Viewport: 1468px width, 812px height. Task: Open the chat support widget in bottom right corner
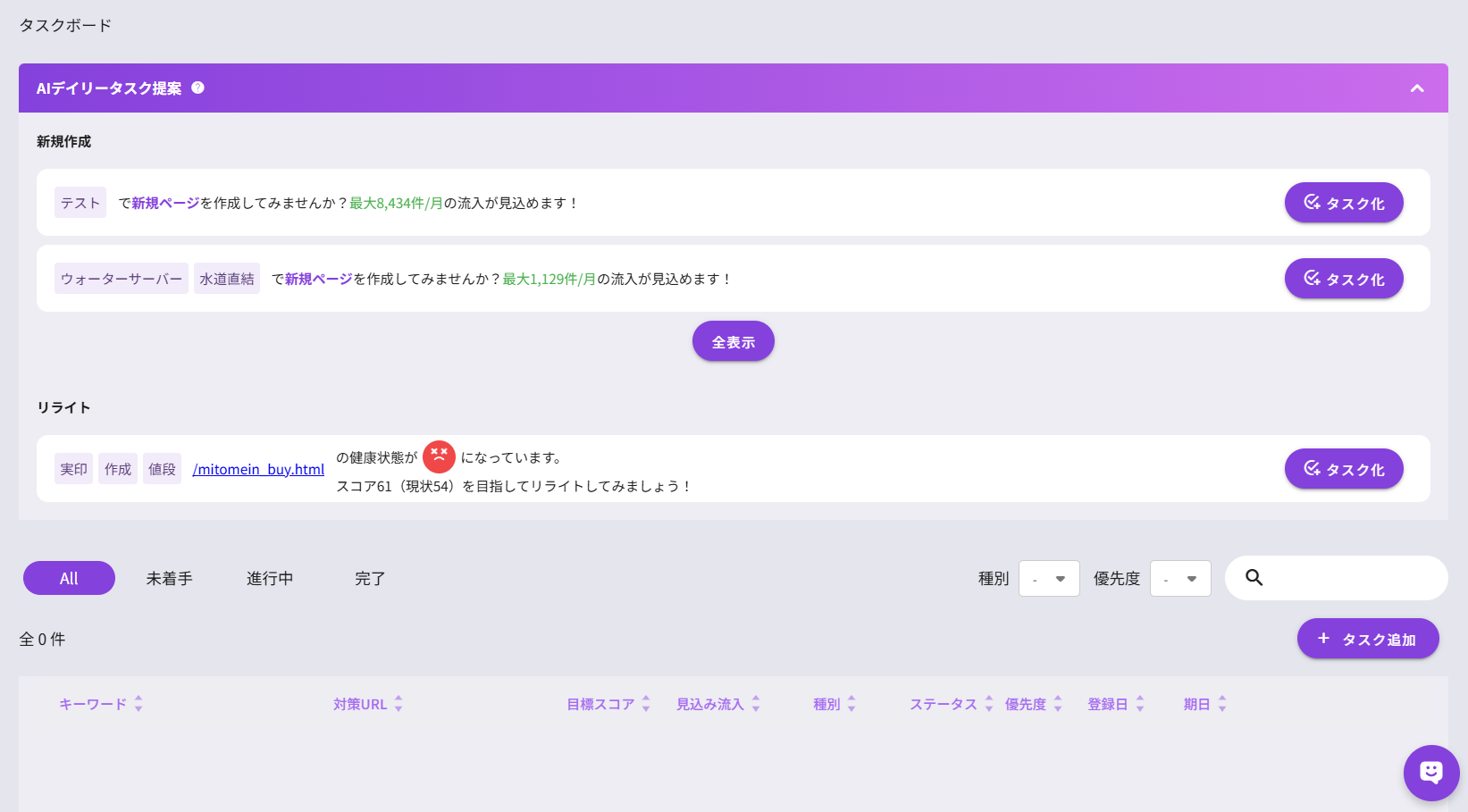1431,773
